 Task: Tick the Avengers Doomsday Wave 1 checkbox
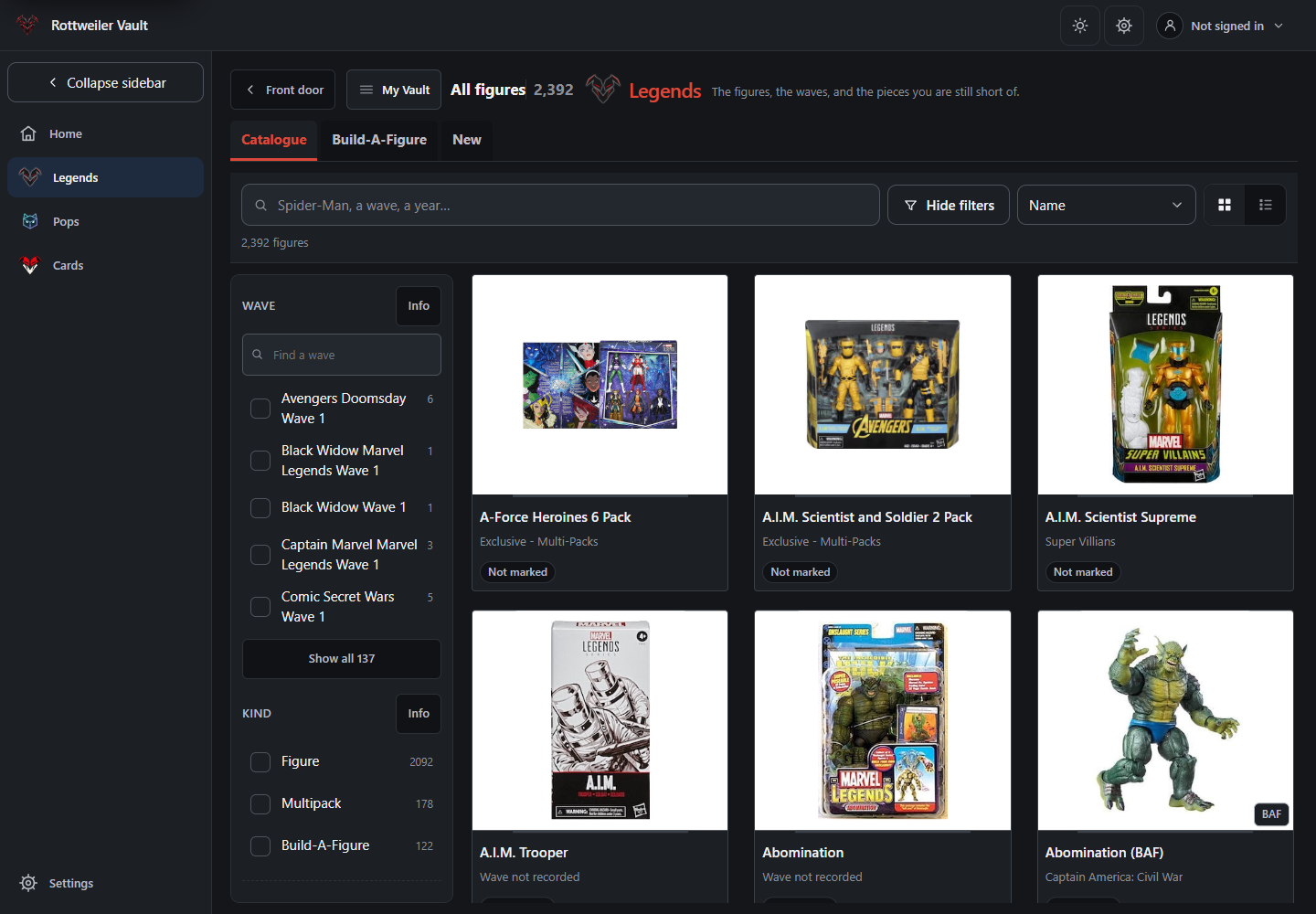[x=260, y=409]
